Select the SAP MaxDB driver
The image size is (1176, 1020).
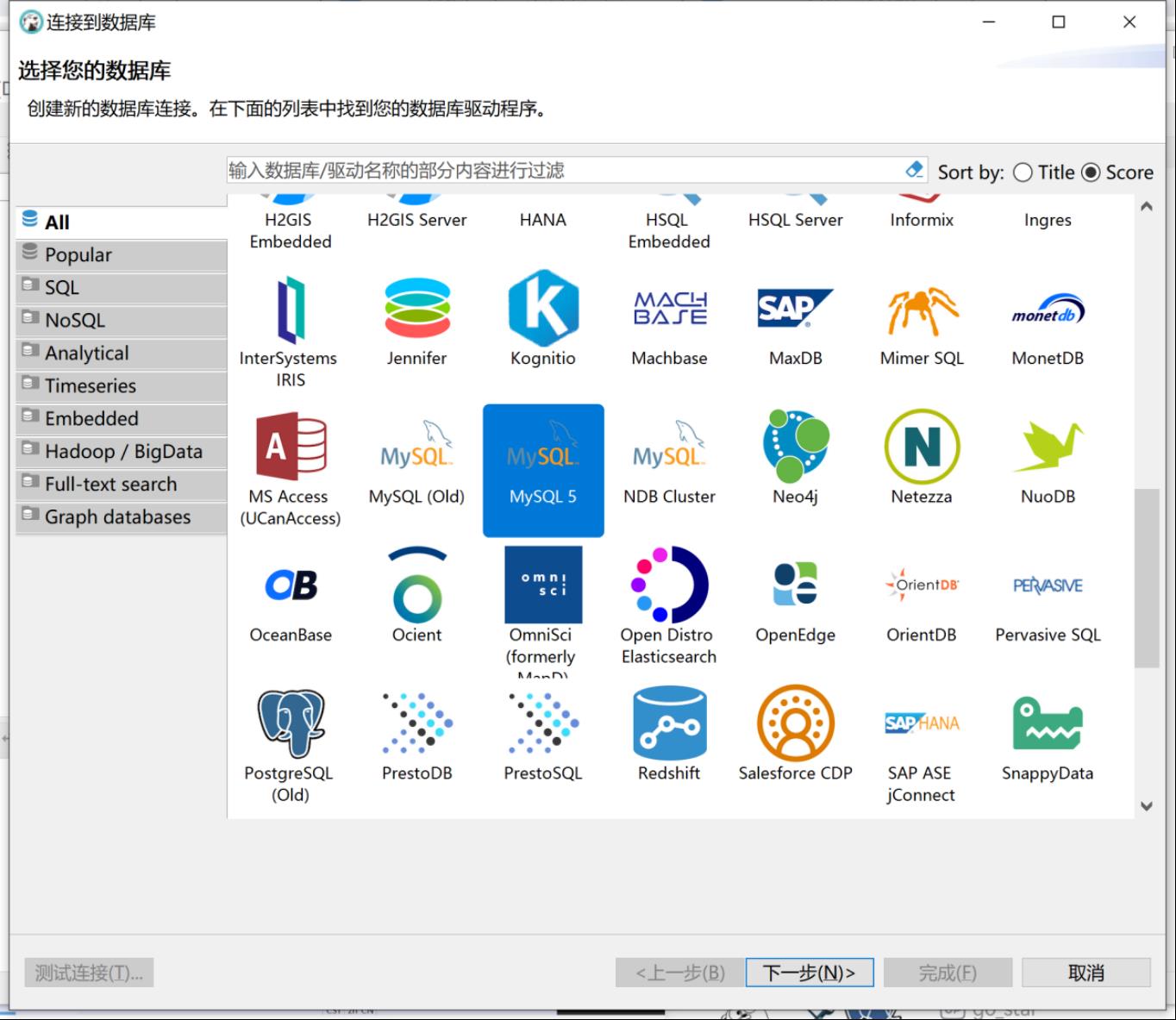(x=795, y=308)
